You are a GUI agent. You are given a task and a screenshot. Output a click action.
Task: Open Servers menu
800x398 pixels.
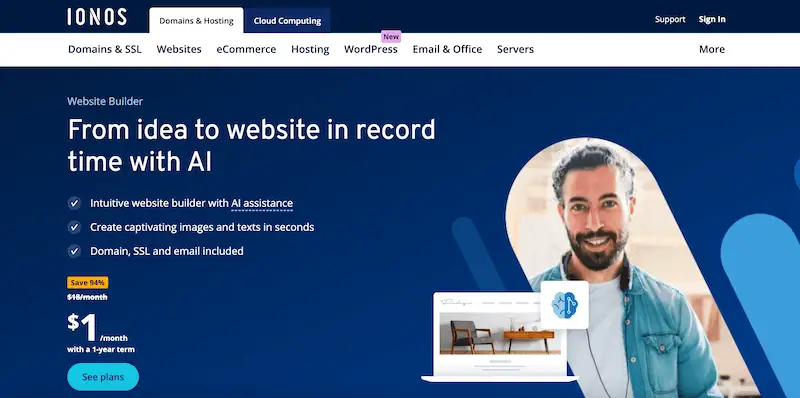pos(515,49)
